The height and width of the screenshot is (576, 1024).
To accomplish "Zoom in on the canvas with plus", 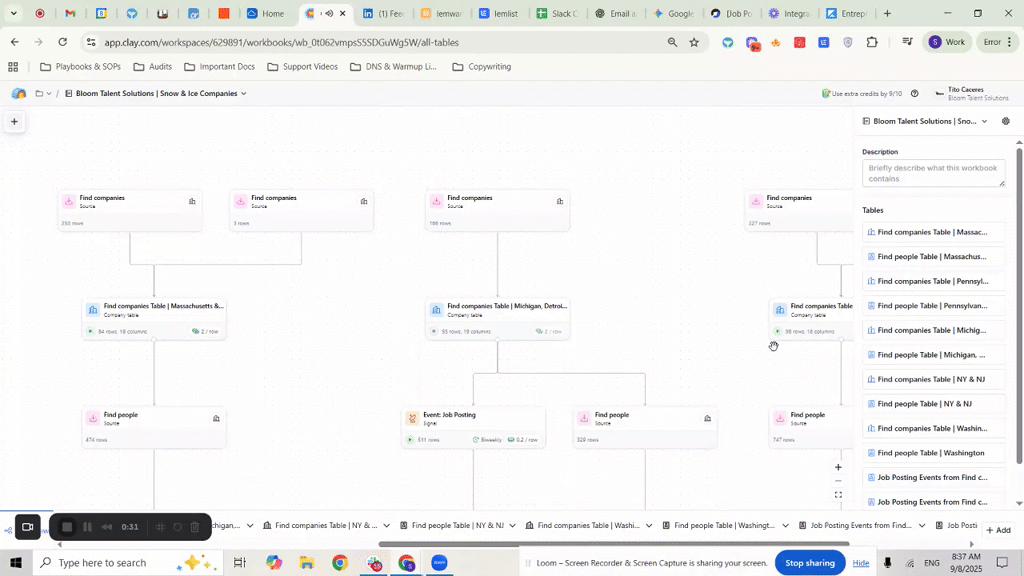I will [838, 467].
